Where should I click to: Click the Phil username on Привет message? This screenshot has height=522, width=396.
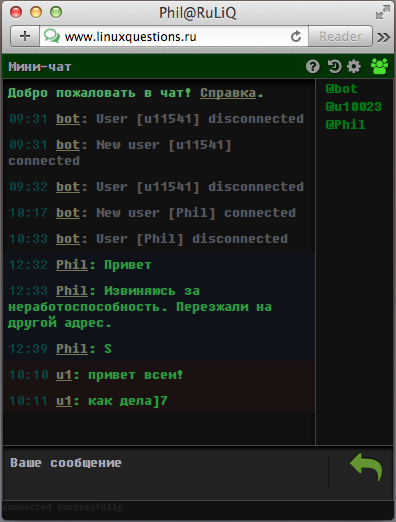72,265
